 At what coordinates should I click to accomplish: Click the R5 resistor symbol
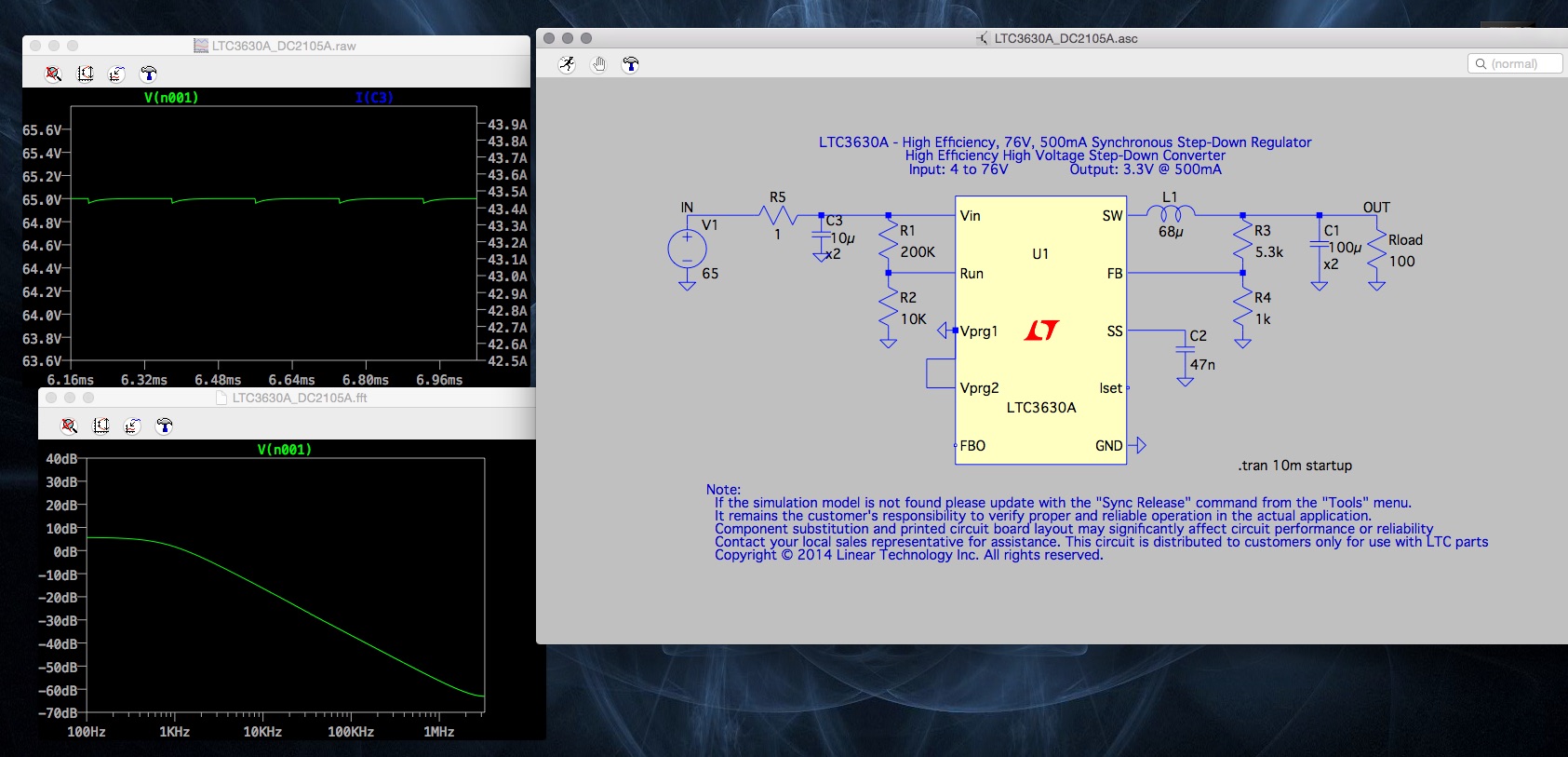[778, 215]
